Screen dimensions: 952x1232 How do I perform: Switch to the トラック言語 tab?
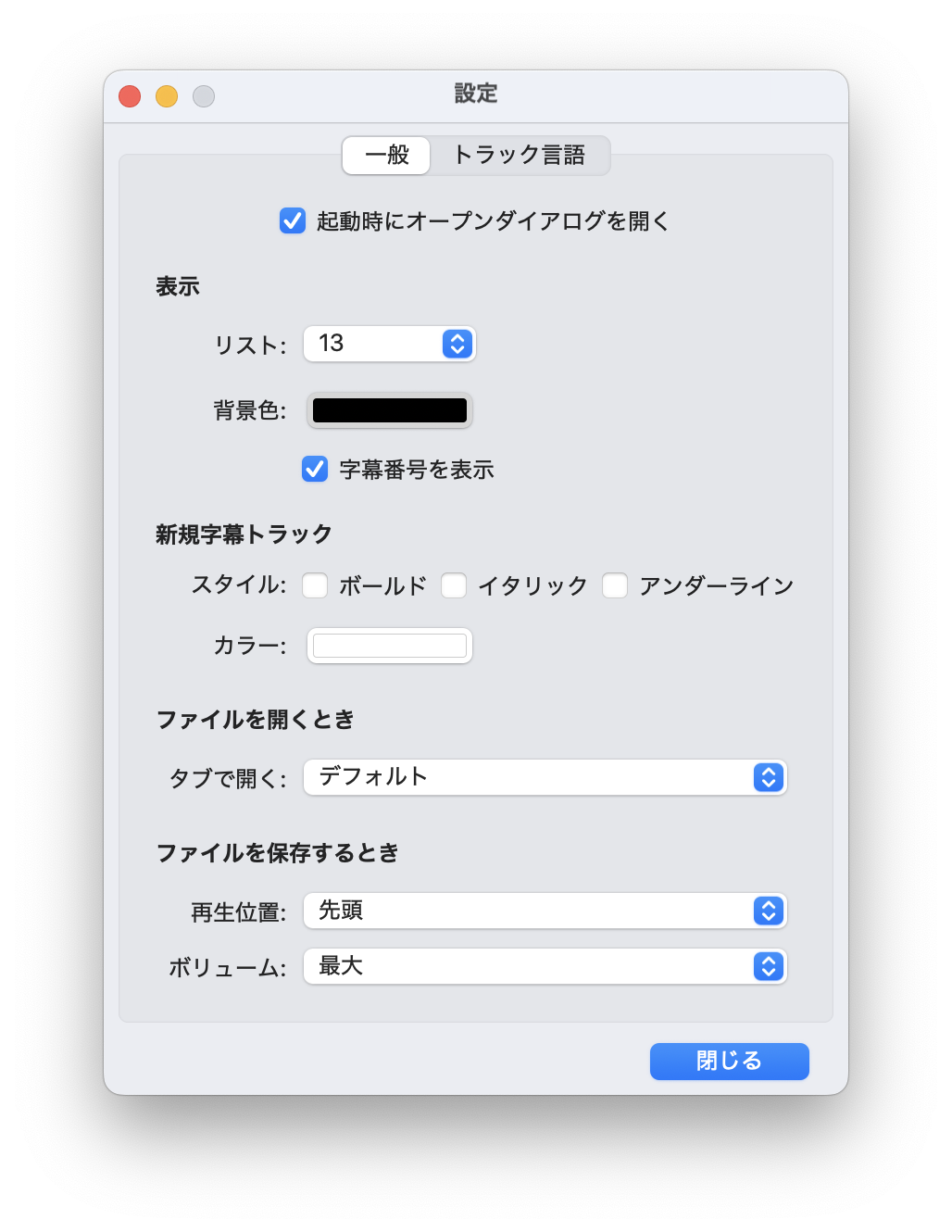click(520, 155)
